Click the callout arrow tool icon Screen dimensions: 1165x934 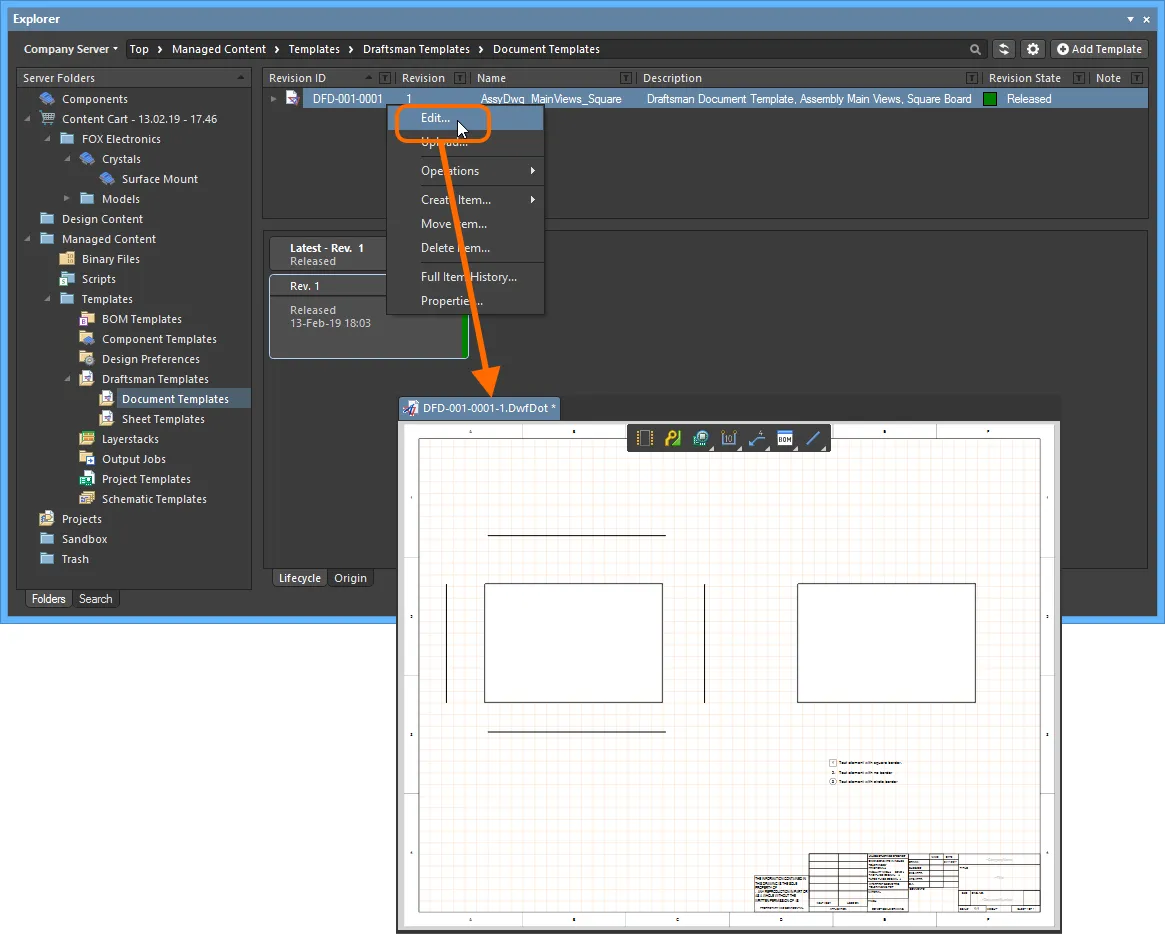click(x=757, y=438)
